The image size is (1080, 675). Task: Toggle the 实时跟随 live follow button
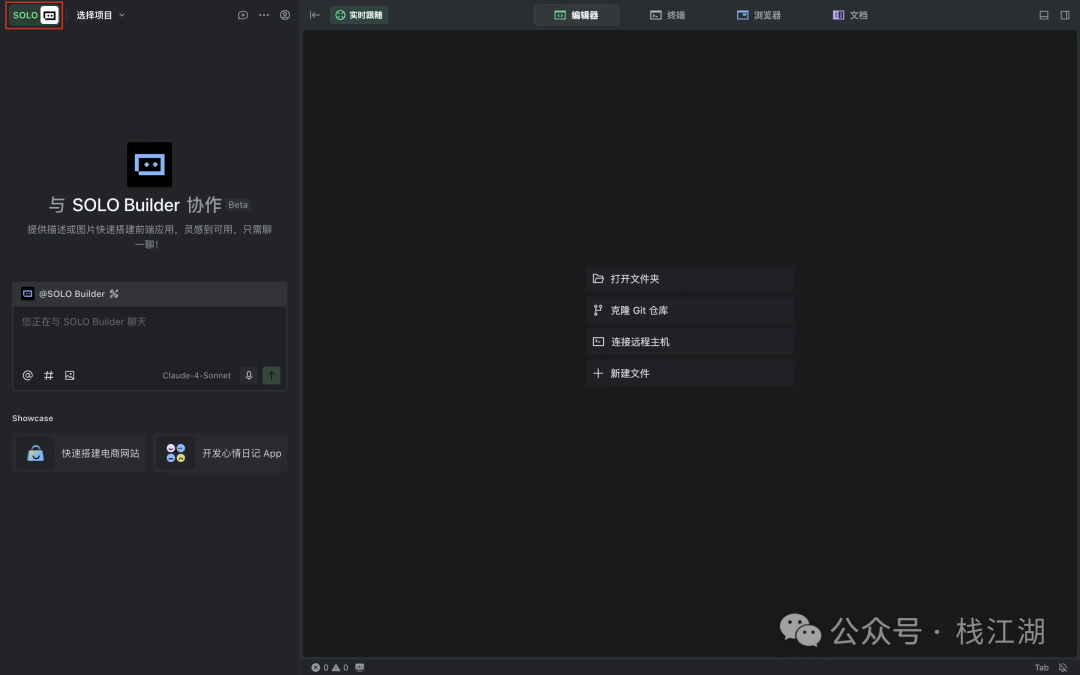359,15
